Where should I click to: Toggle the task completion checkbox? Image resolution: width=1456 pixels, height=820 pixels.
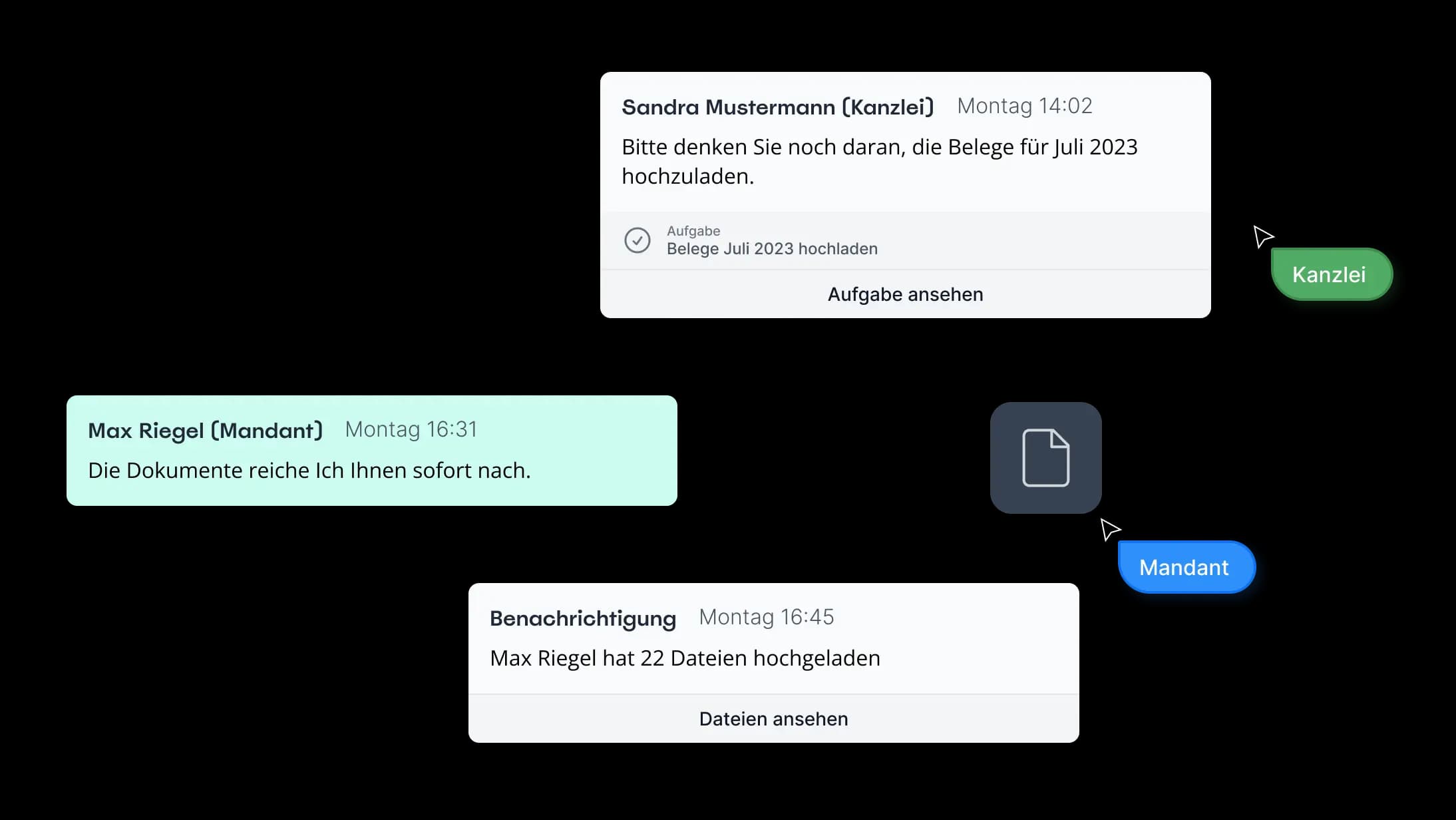[x=637, y=240]
